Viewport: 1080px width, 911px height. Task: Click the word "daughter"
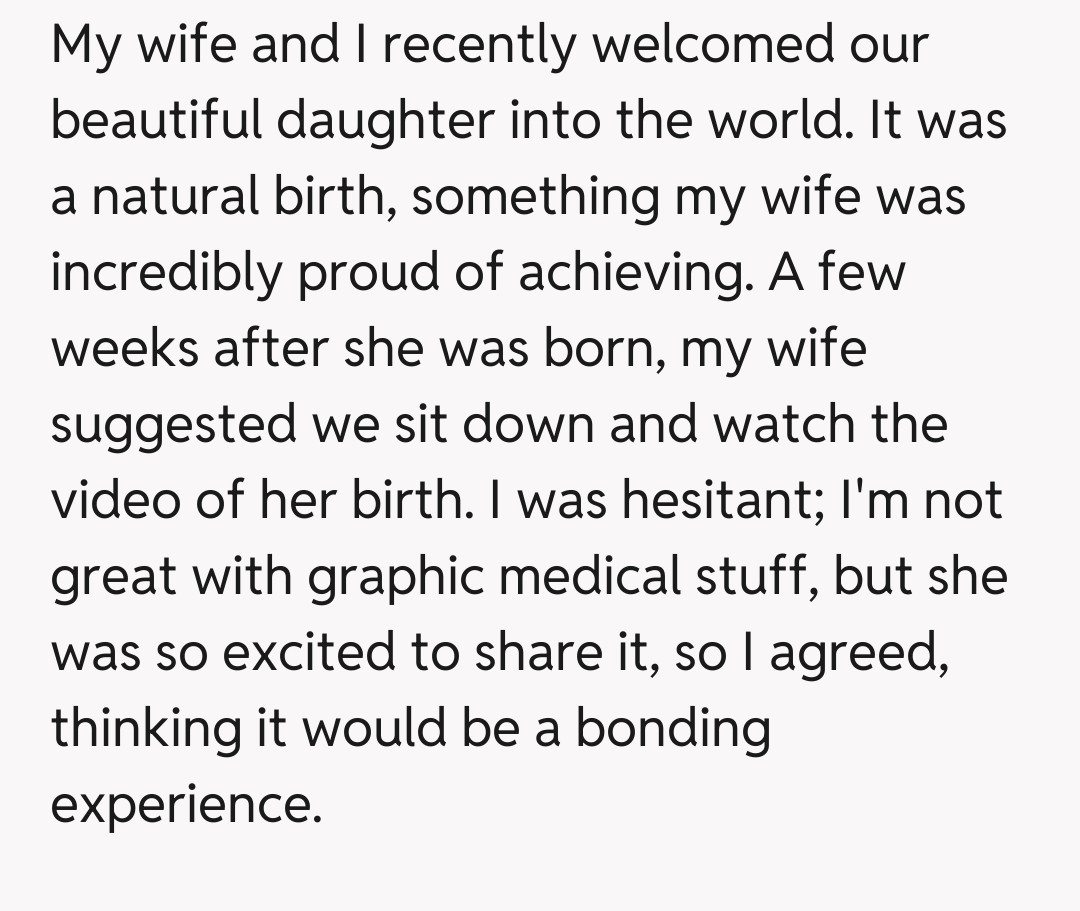tap(386, 121)
